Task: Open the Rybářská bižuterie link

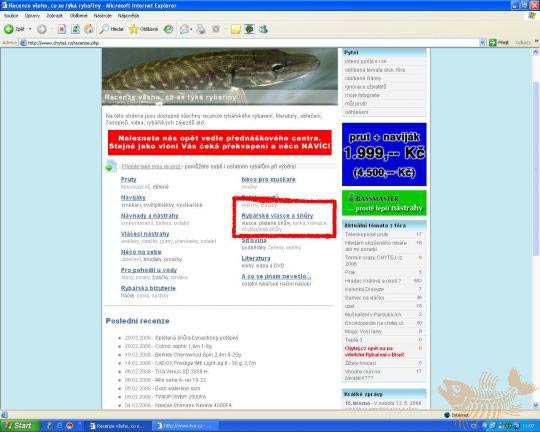Action: (148, 288)
